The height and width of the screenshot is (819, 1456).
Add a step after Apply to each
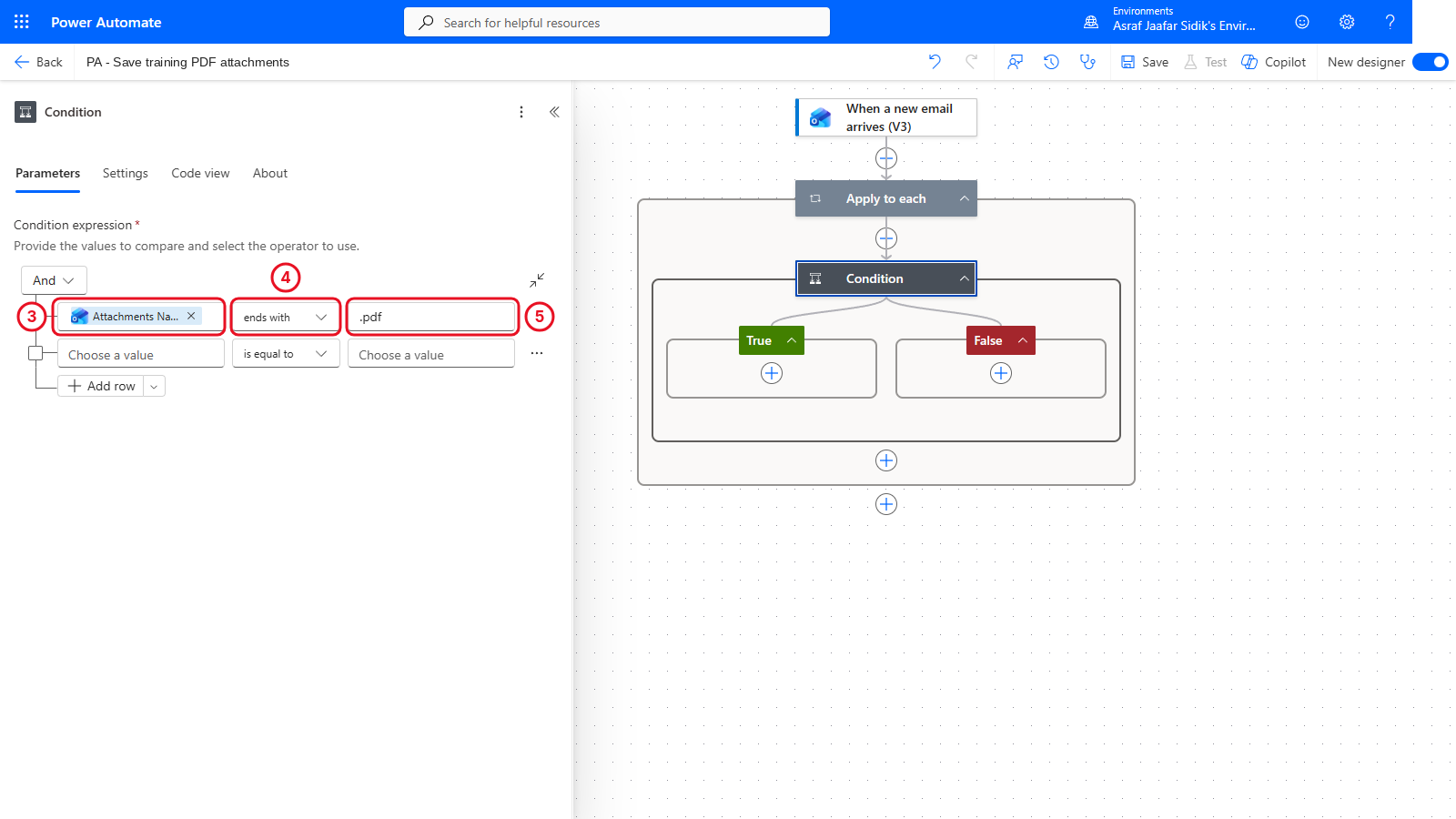coord(886,504)
